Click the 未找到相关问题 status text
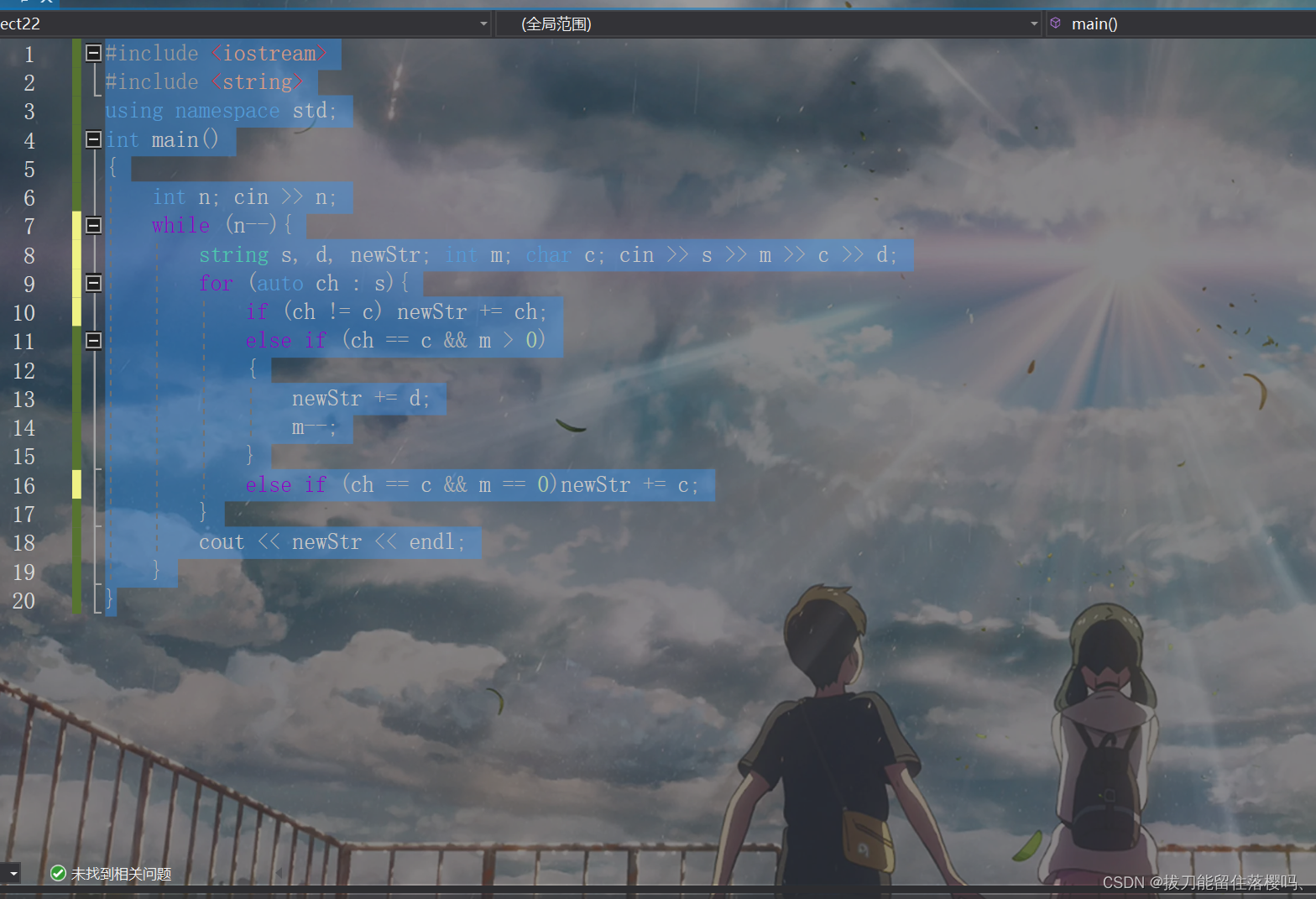Viewport: 1316px width, 899px height. (121, 874)
